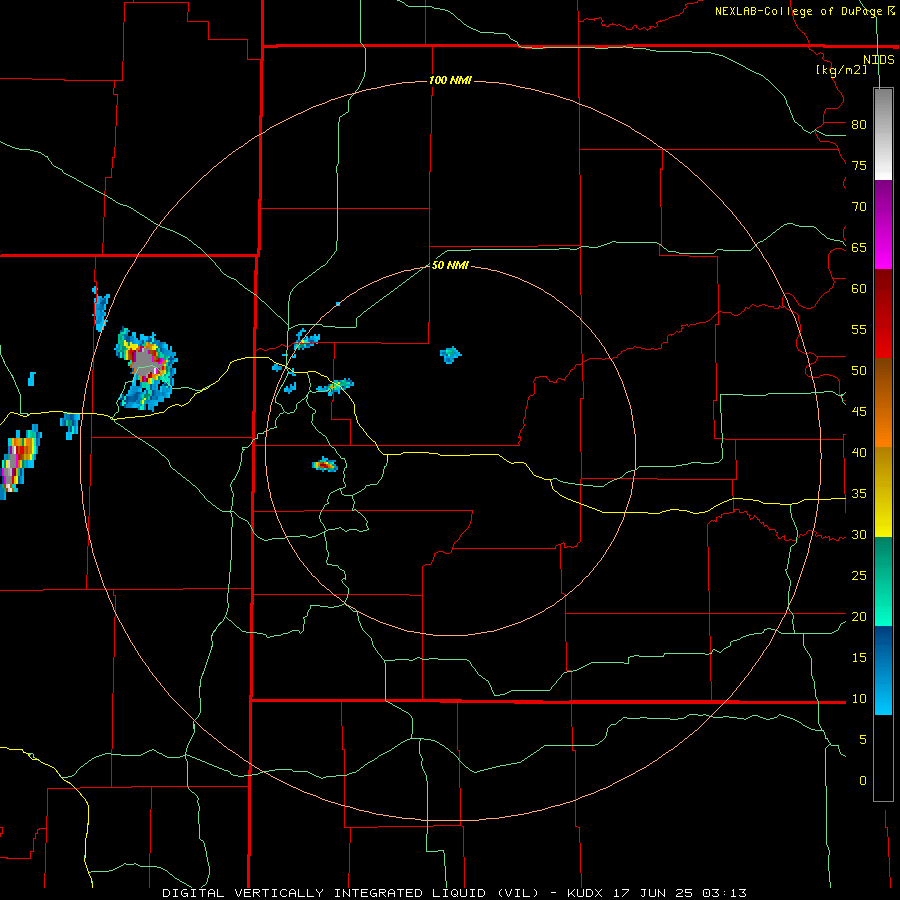Select the black bottom segment of the color bar

coord(883,757)
